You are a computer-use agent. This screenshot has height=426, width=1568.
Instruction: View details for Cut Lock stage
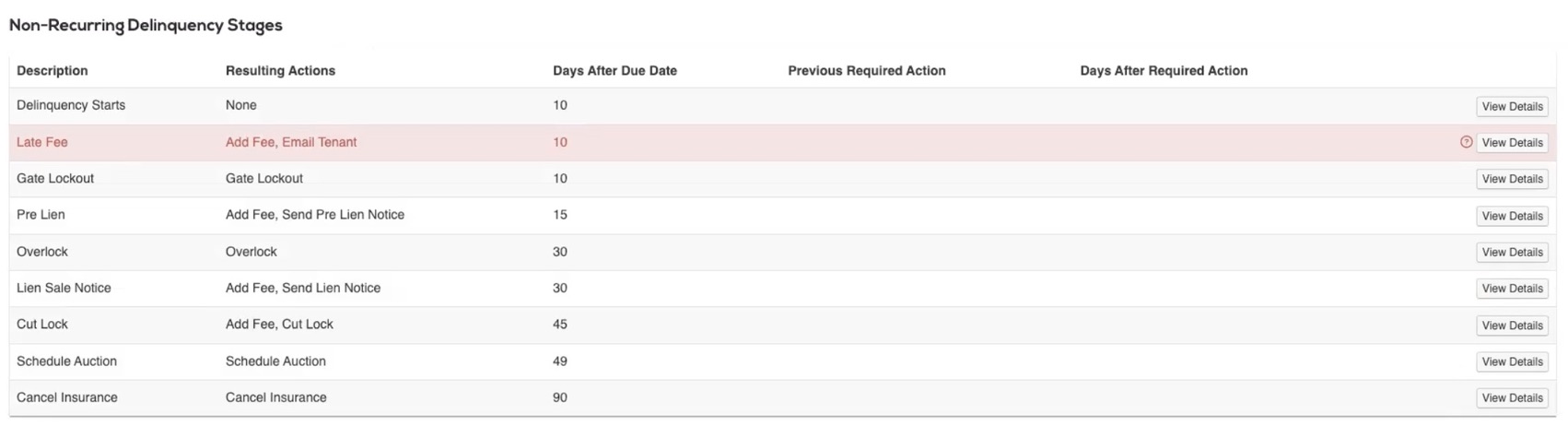1512,325
